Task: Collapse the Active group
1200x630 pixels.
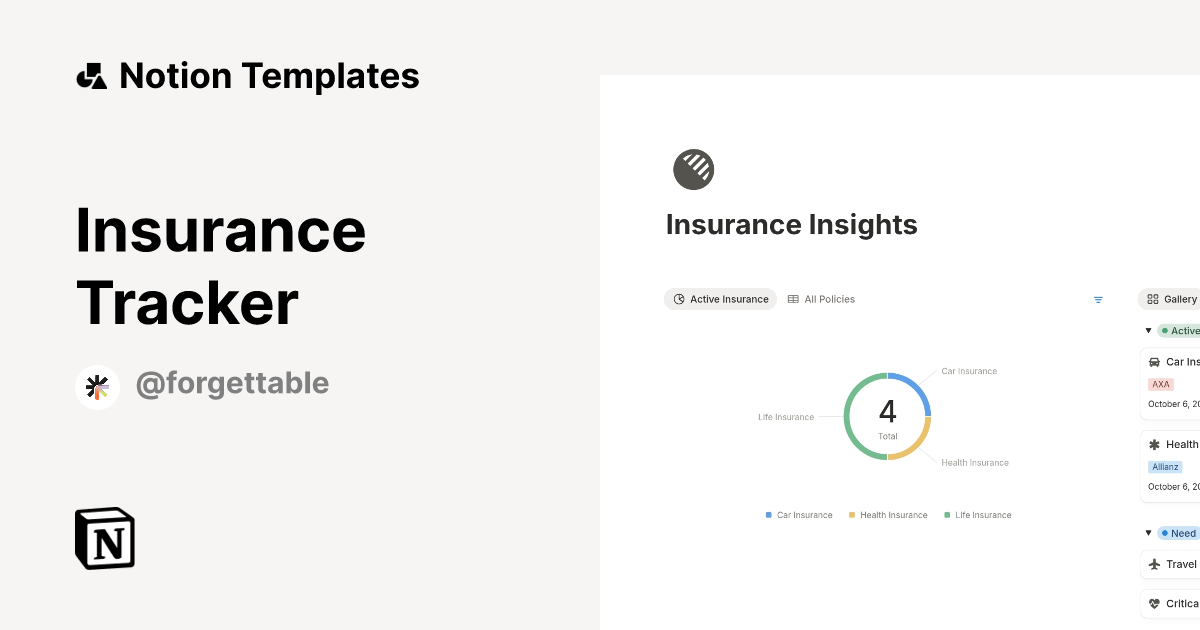Action: click(1148, 330)
